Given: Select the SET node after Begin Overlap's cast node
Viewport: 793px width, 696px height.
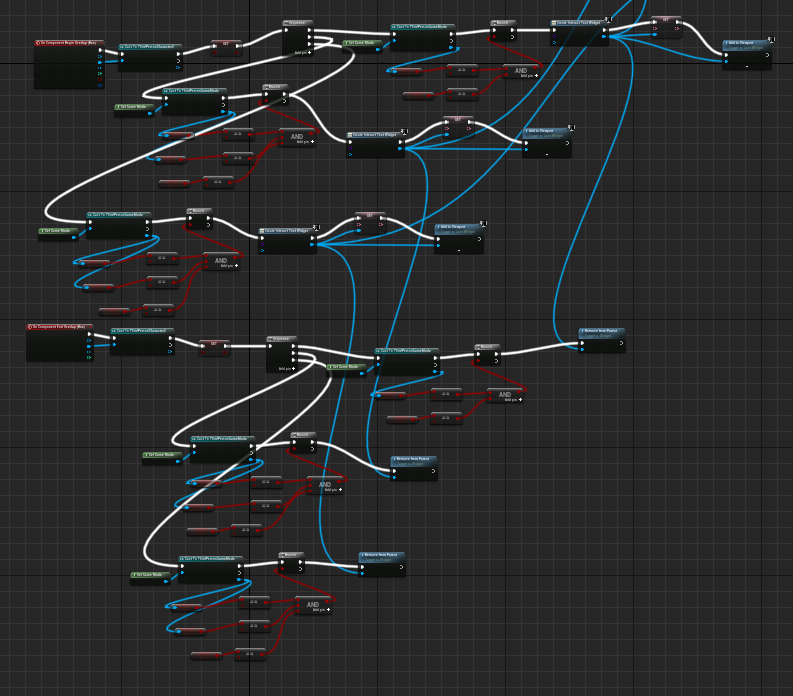Looking at the screenshot, I should tap(226, 46).
